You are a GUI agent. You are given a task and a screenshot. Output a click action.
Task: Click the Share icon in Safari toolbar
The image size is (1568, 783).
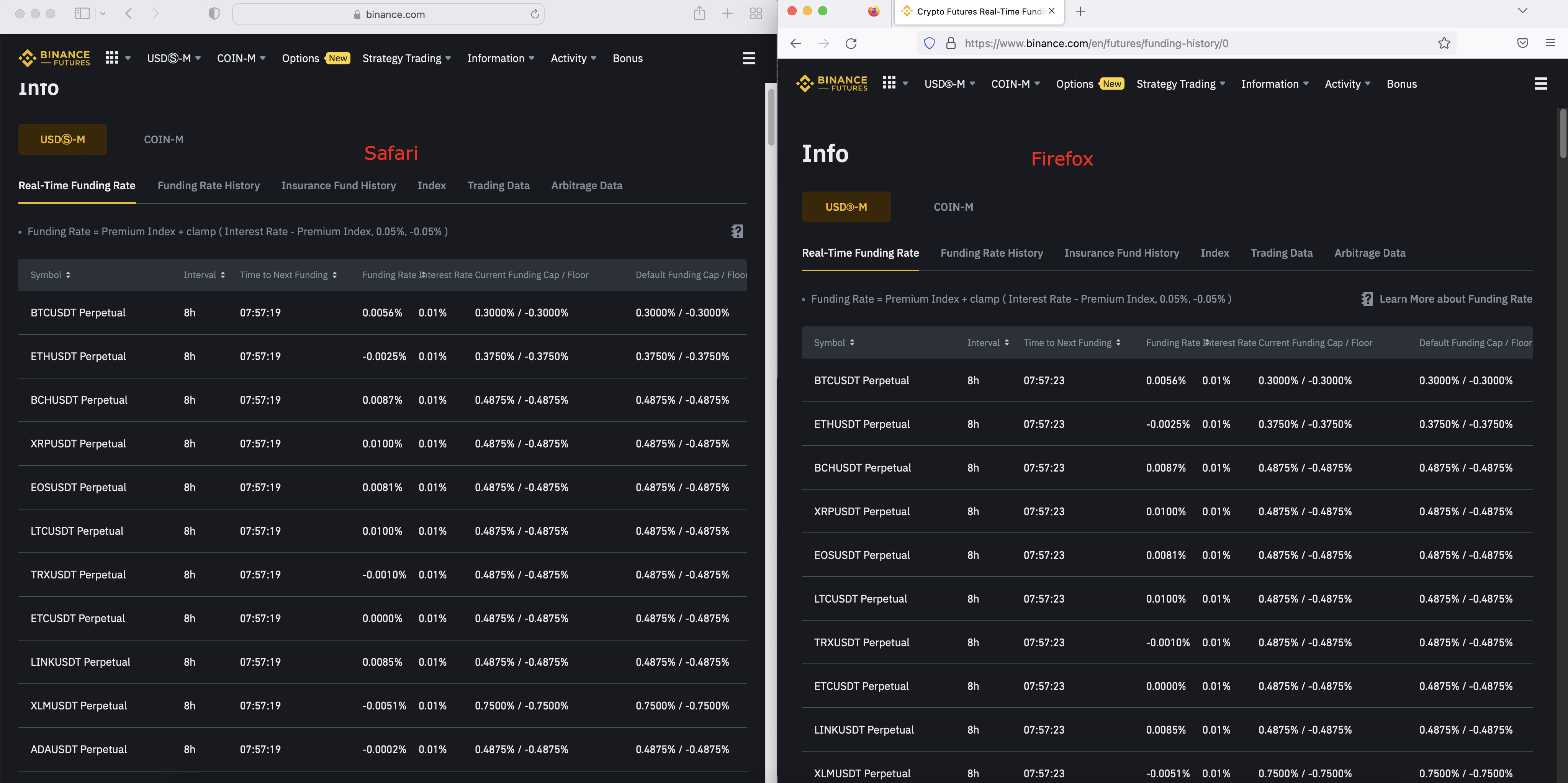point(699,13)
